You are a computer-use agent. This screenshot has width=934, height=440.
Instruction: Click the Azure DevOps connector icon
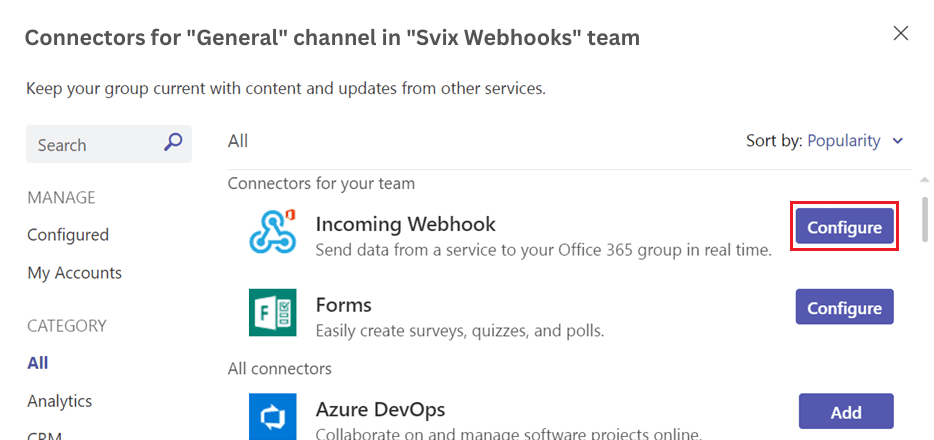[273, 416]
